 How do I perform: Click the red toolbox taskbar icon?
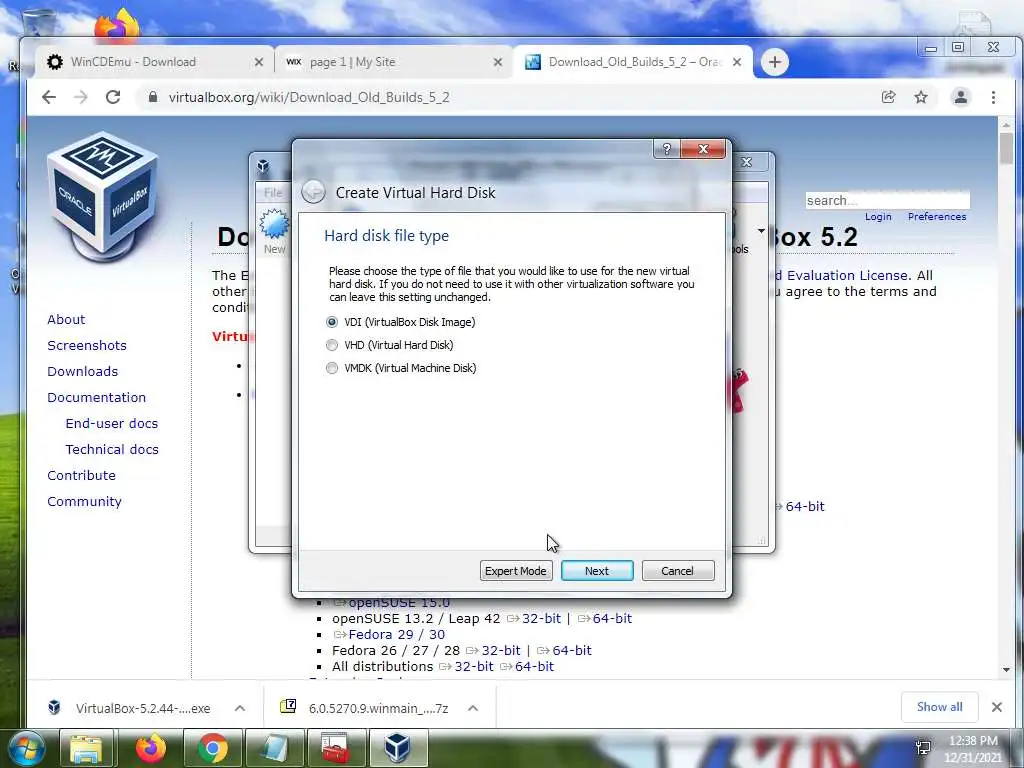click(336, 749)
